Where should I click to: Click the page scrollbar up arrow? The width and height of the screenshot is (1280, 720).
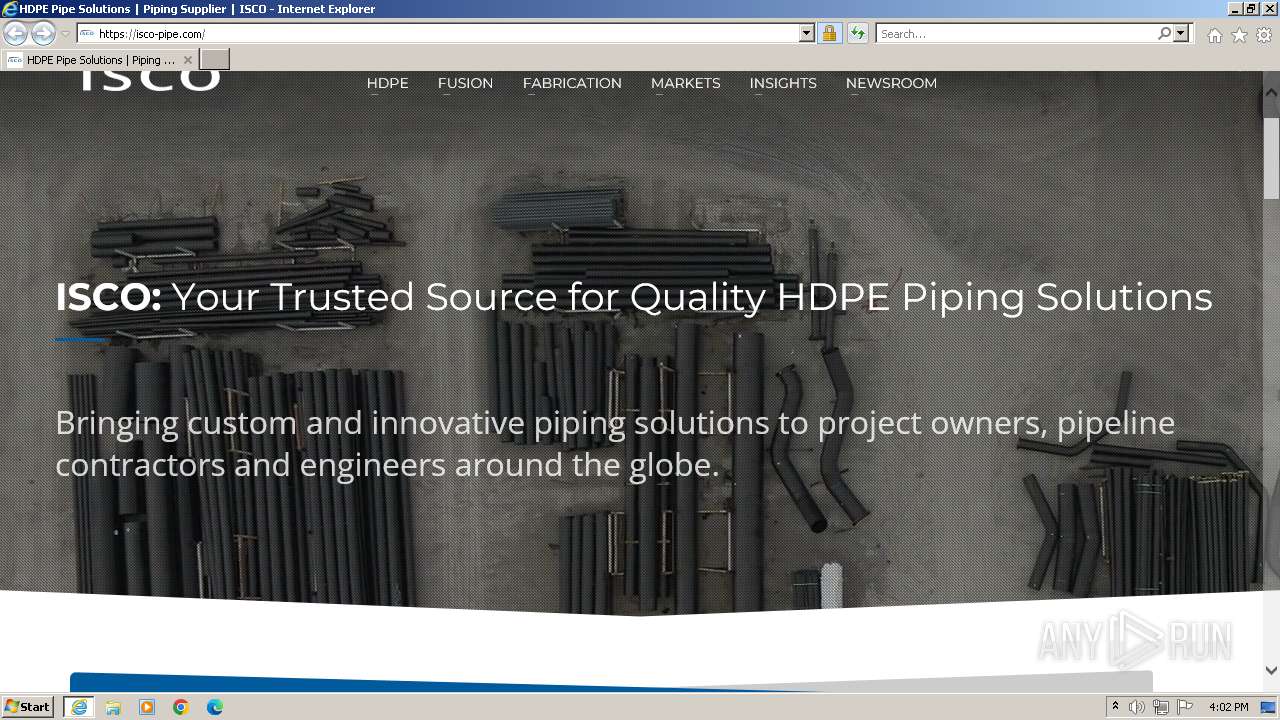tap(1271, 92)
